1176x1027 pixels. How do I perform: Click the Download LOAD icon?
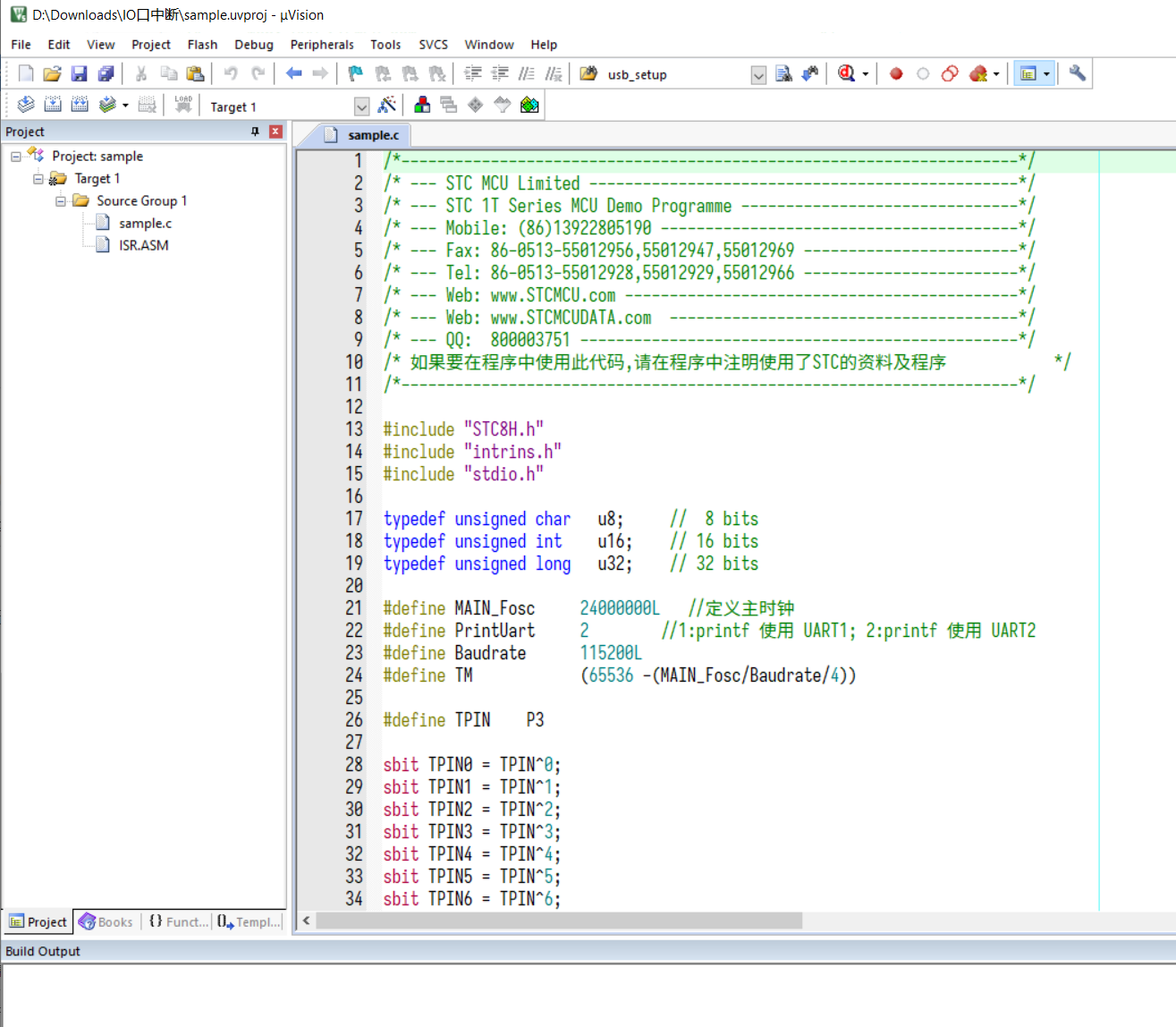pyautogui.click(x=183, y=106)
